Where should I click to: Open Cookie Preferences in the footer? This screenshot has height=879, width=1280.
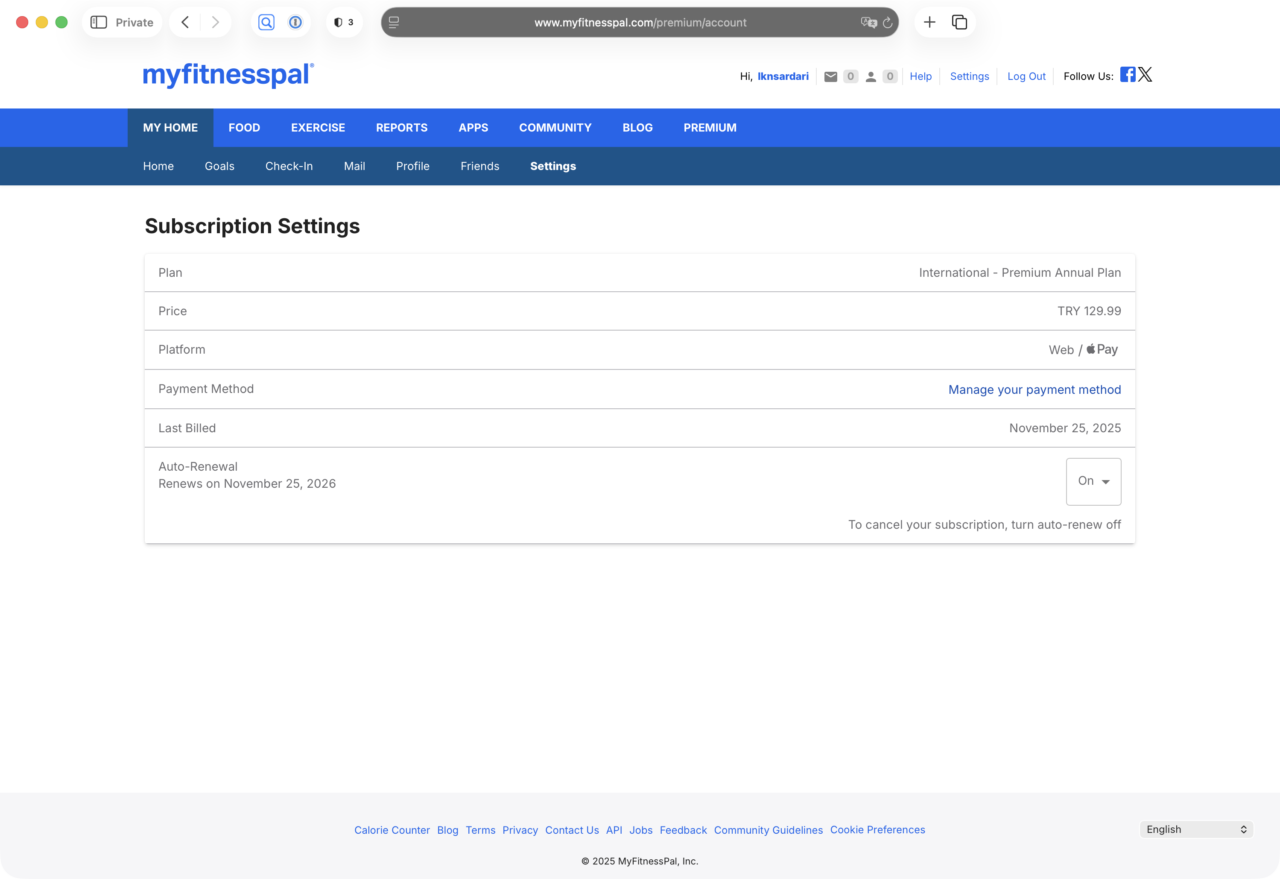(x=877, y=830)
